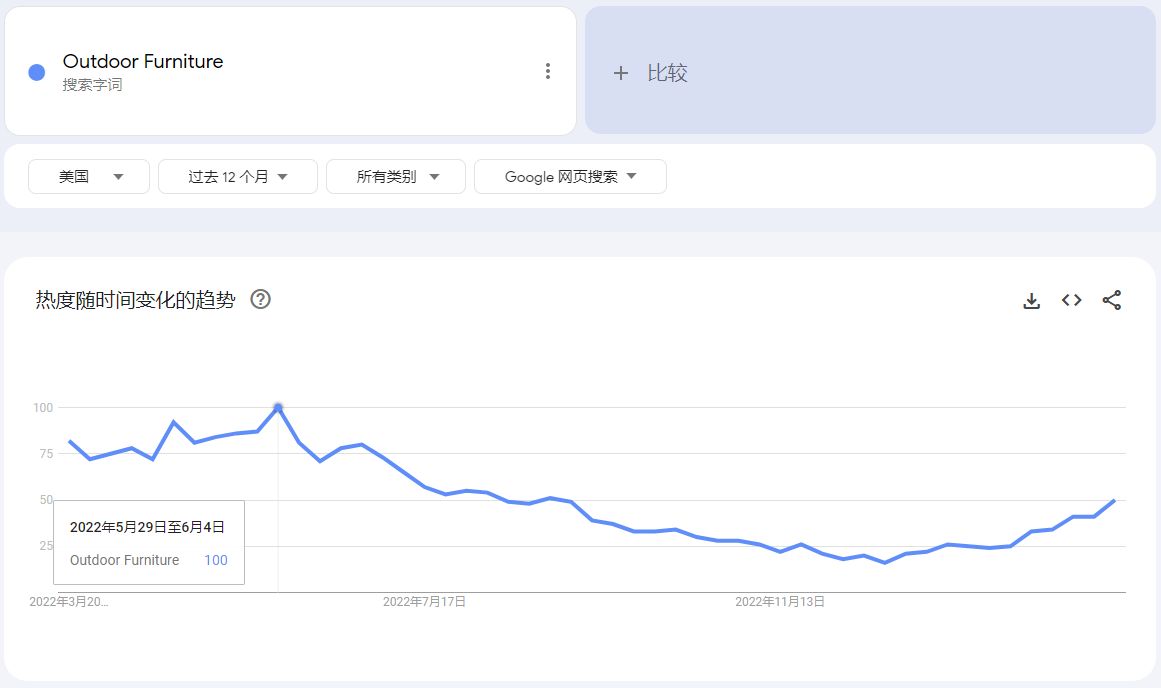Download the trend data
The width and height of the screenshot is (1161, 688).
pyautogui.click(x=1031, y=299)
